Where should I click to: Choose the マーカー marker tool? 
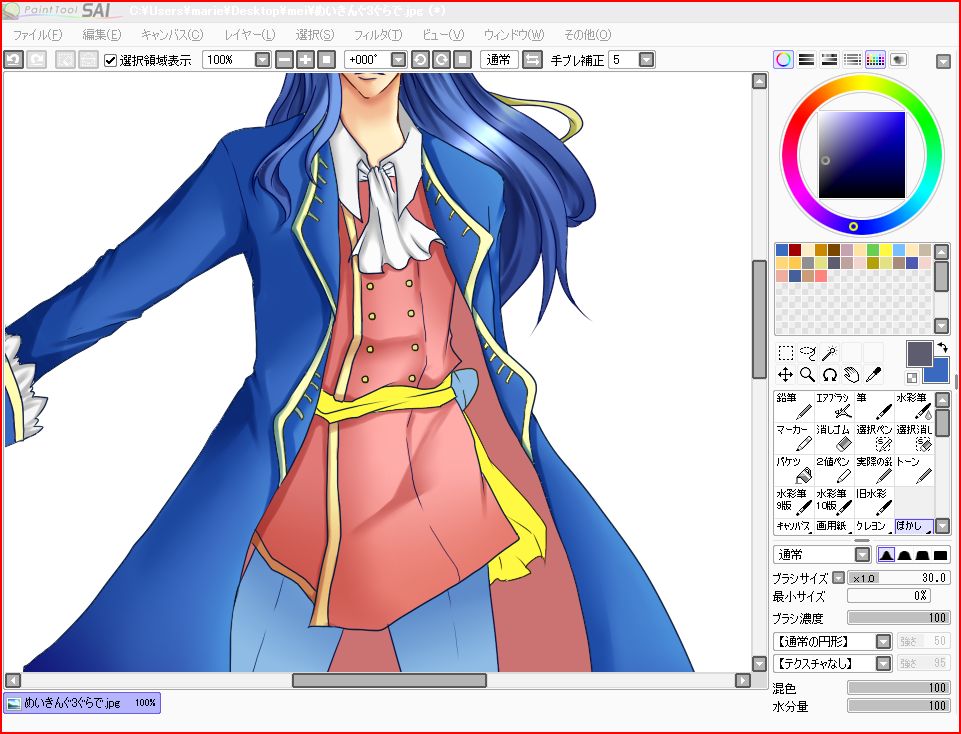(x=794, y=438)
